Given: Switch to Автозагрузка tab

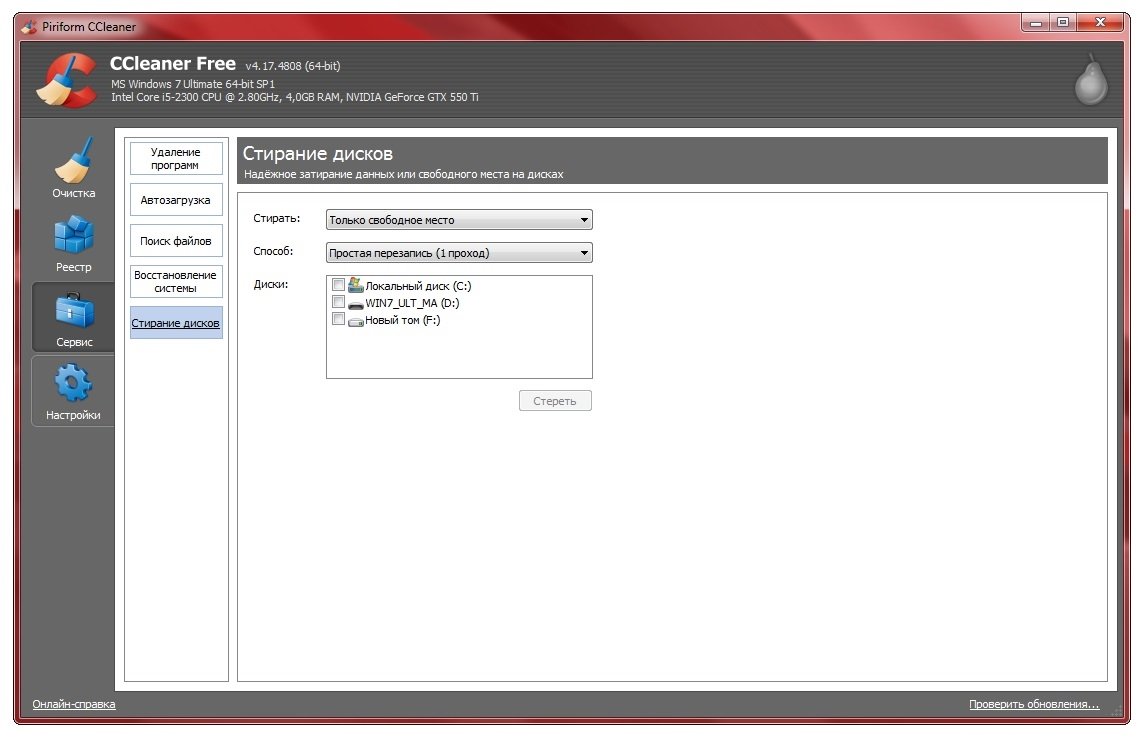Looking at the screenshot, I should (176, 200).
